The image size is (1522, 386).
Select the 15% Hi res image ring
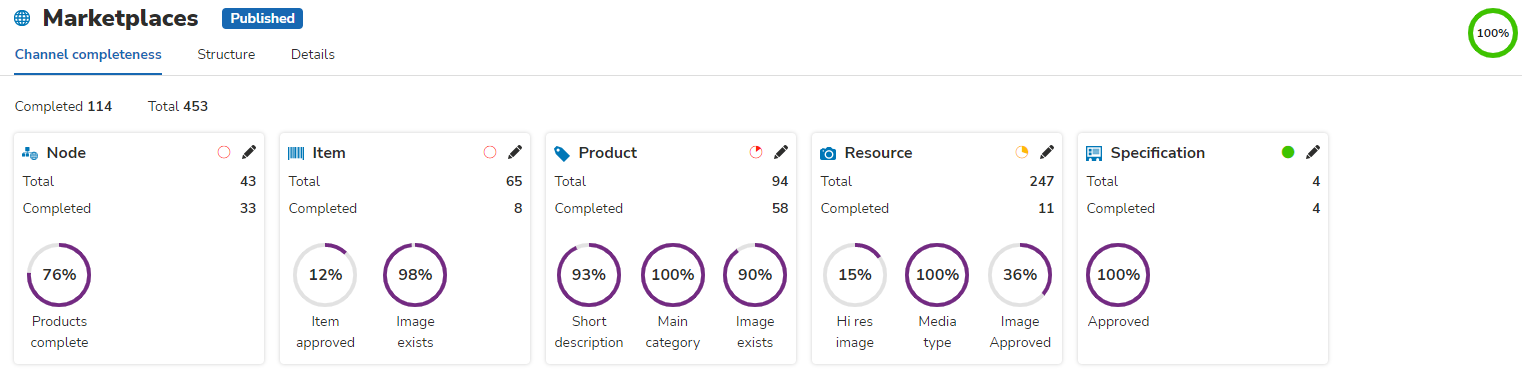tap(855, 274)
